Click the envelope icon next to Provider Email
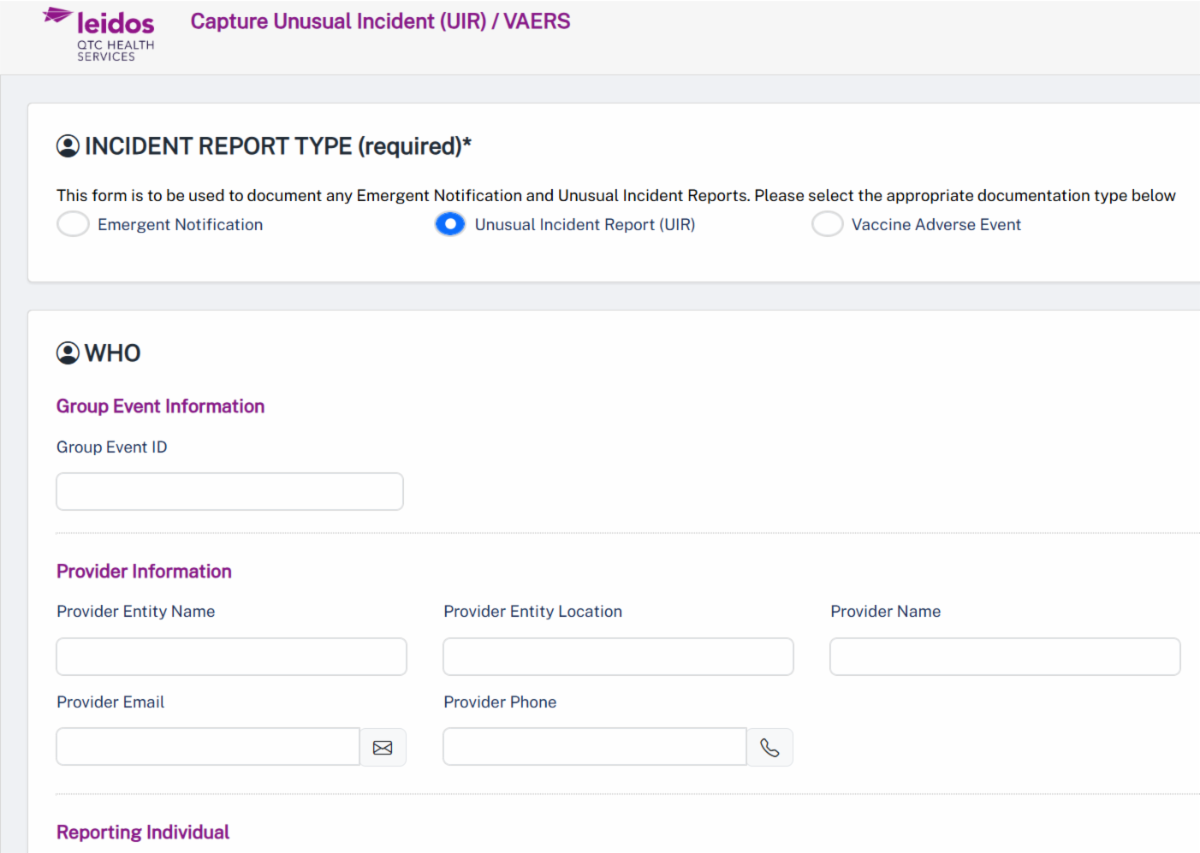The width and height of the screenshot is (1200, 853). pyautogui.click(x=383, y=747)
